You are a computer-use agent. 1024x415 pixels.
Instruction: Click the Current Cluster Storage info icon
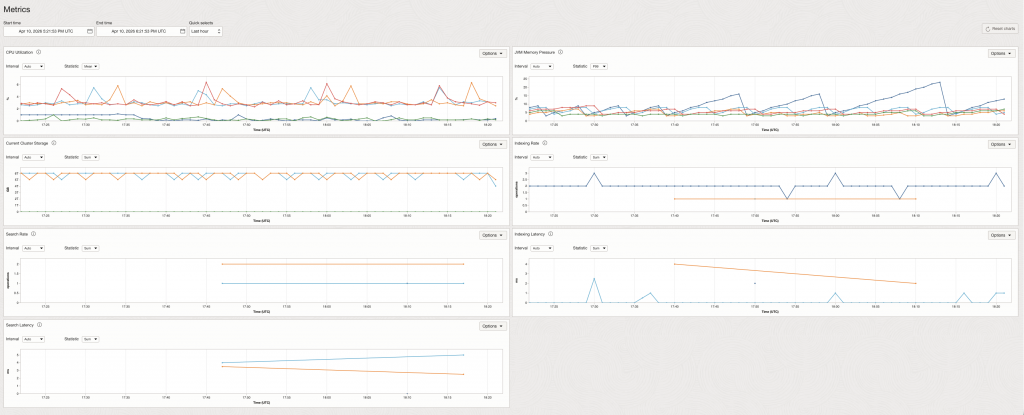(x=53, y=143)
